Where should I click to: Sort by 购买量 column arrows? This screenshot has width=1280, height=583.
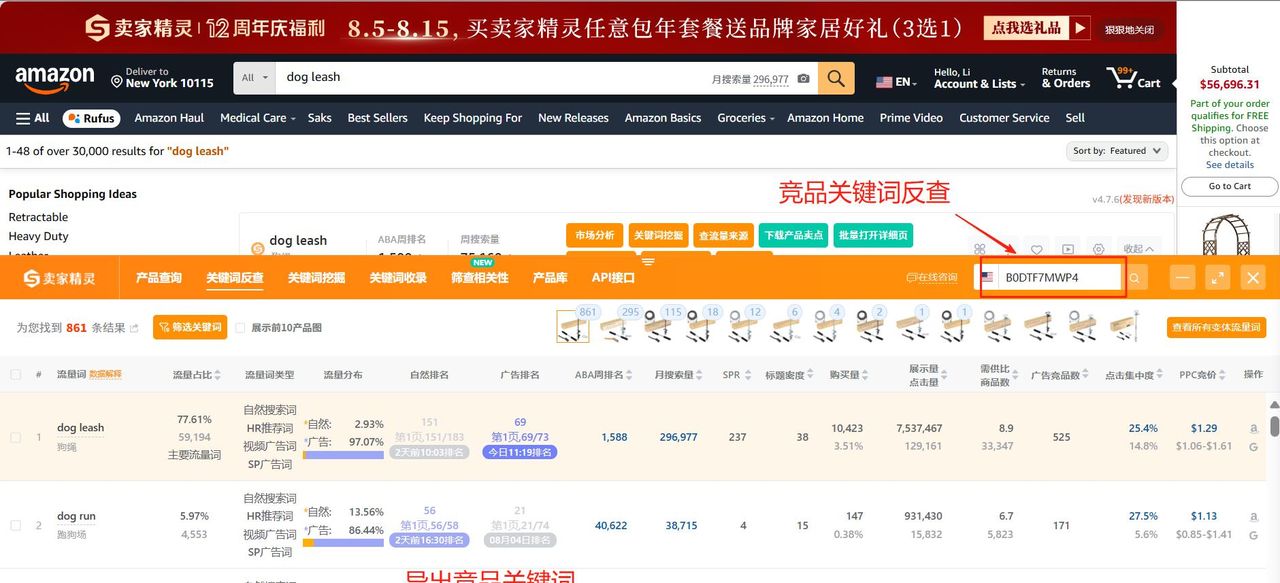[867, 375]
